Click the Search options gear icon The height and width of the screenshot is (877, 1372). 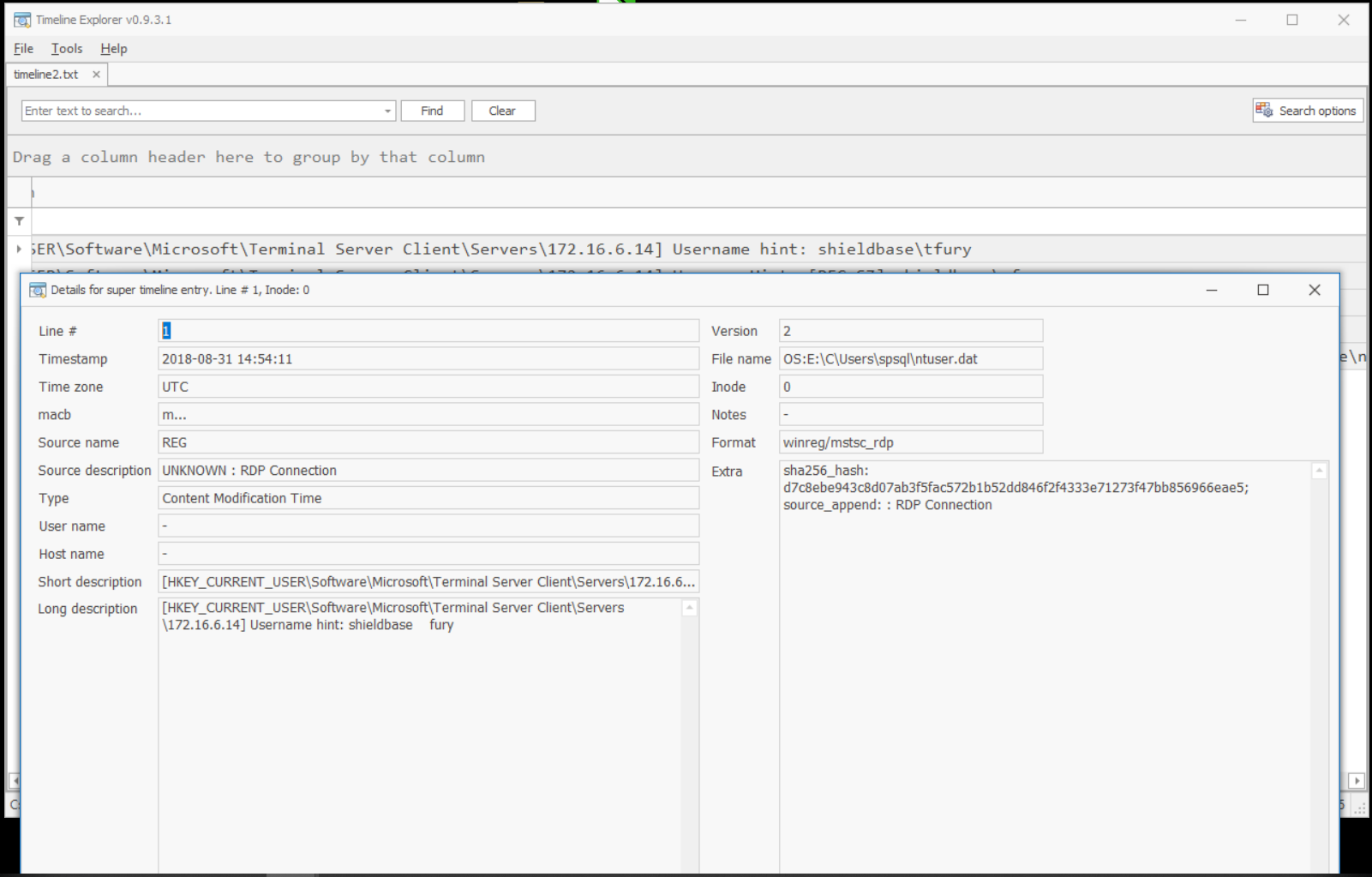(x=1264, y=110)
